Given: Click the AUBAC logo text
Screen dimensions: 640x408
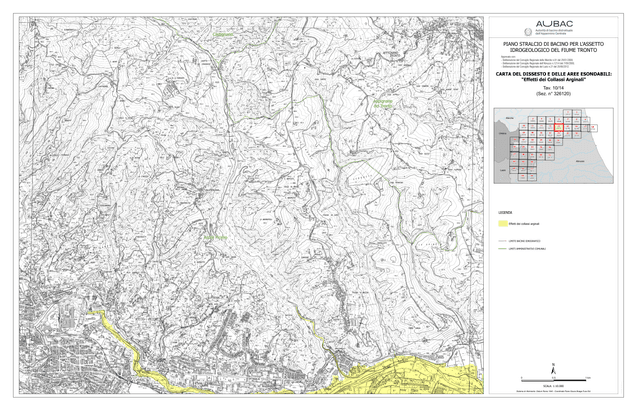Looking at the screenshot, I should tap(554, 24).
